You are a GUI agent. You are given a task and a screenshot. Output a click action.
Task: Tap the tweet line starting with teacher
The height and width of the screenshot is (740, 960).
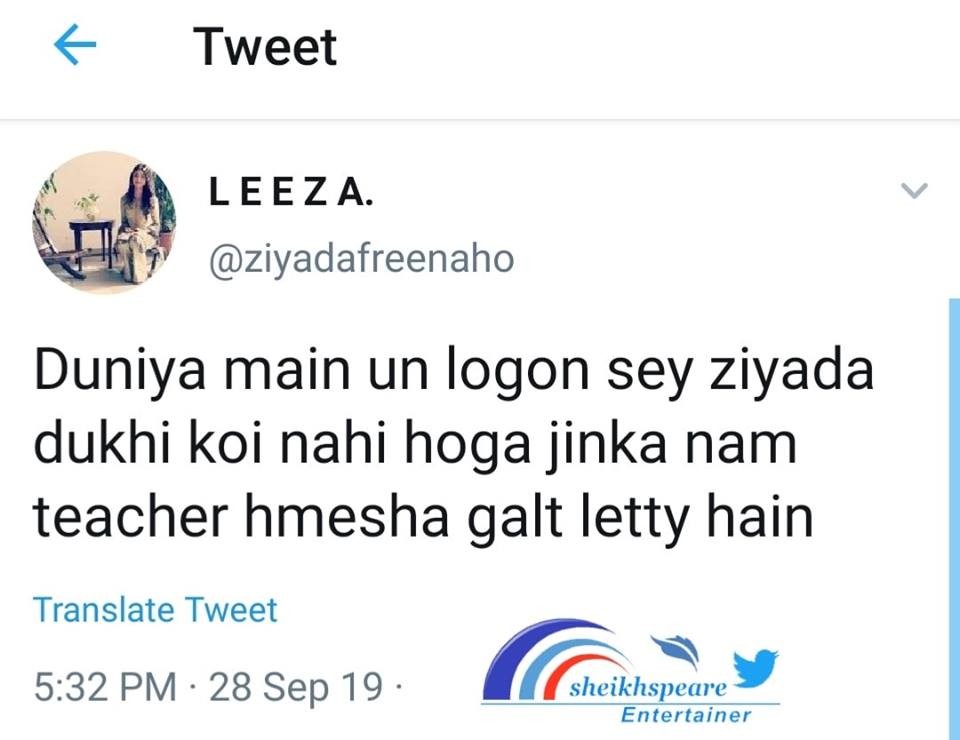424,518
